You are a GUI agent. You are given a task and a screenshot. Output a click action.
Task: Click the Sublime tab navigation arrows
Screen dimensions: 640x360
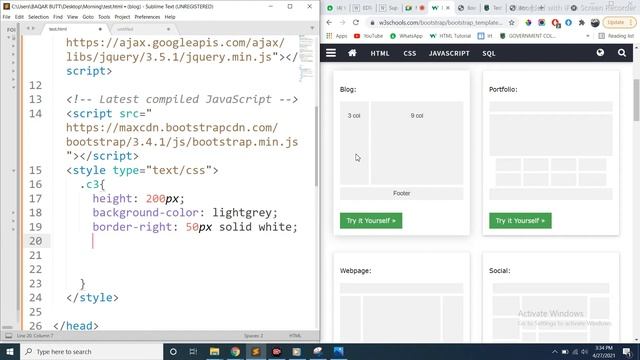[31, 29]
